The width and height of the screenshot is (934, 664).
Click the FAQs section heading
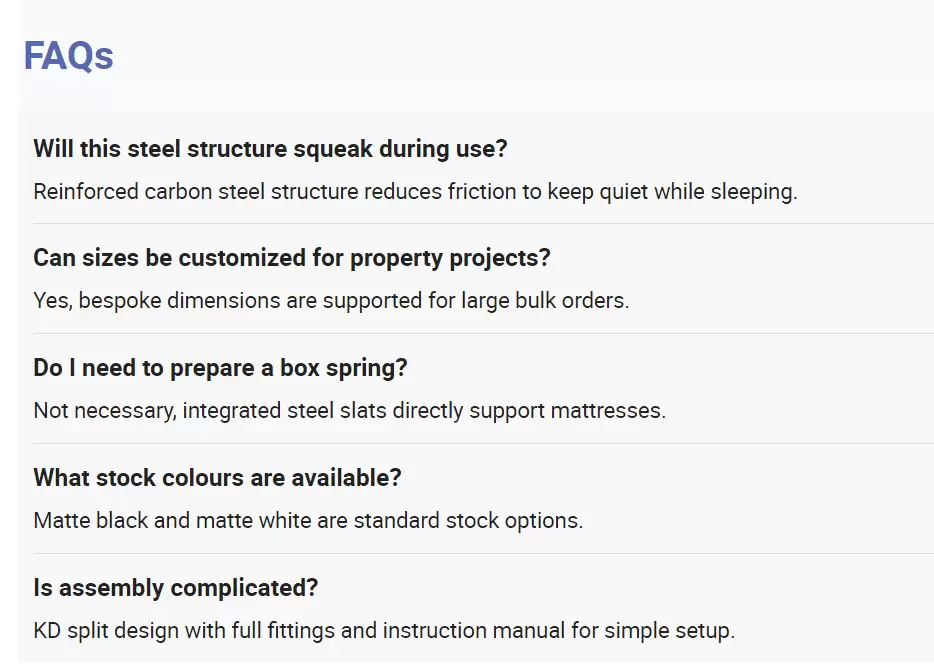click(x=69, y=57)
